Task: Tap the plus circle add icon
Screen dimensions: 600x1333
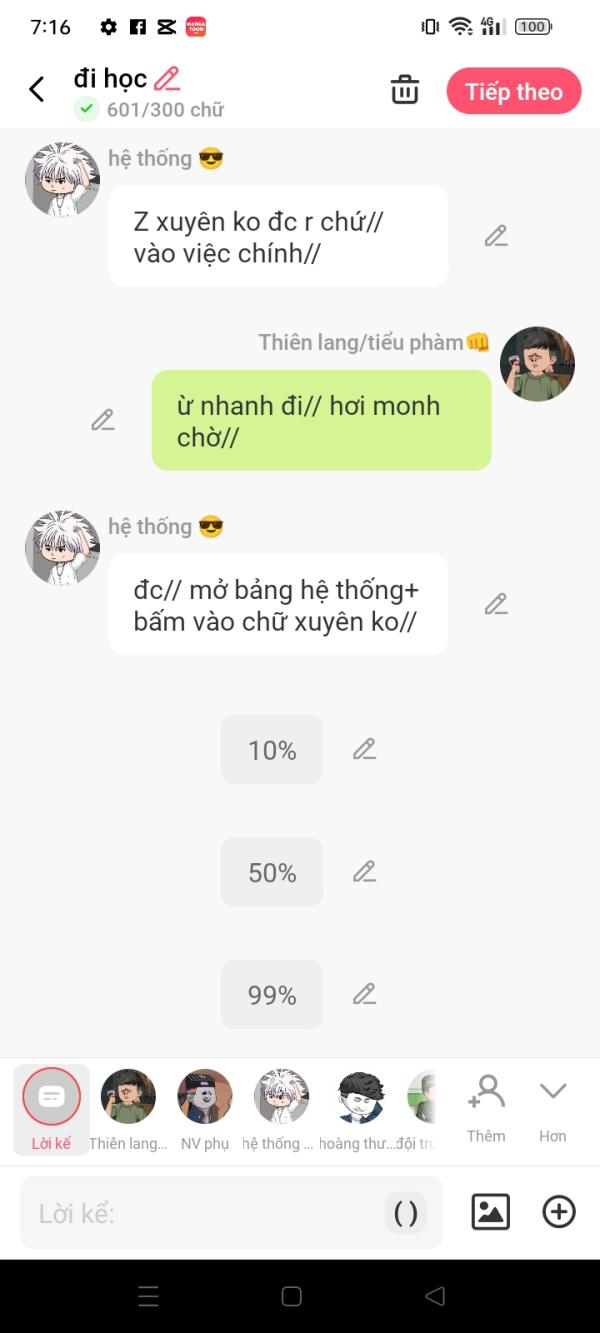Action: pyautogui.click(x=559, y=1212)
